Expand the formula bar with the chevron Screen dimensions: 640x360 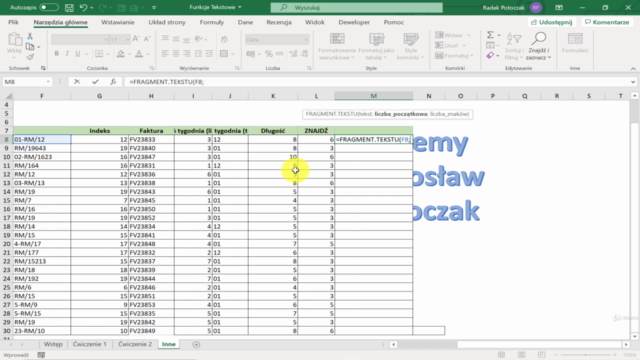tap(633, 82)
